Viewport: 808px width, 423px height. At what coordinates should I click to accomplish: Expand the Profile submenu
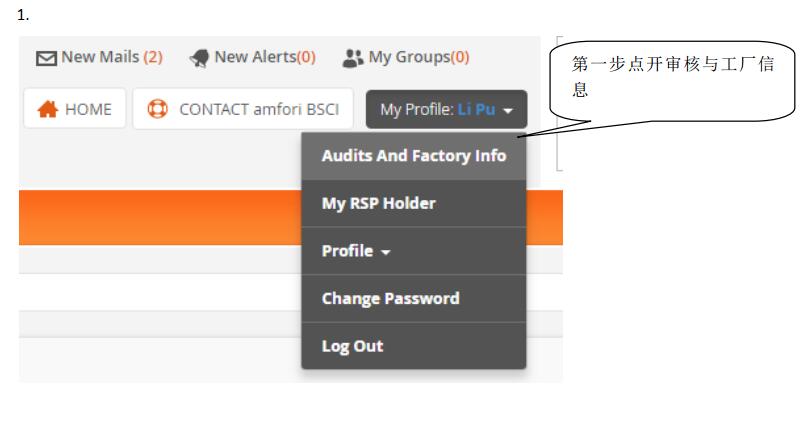click(414, 251)
